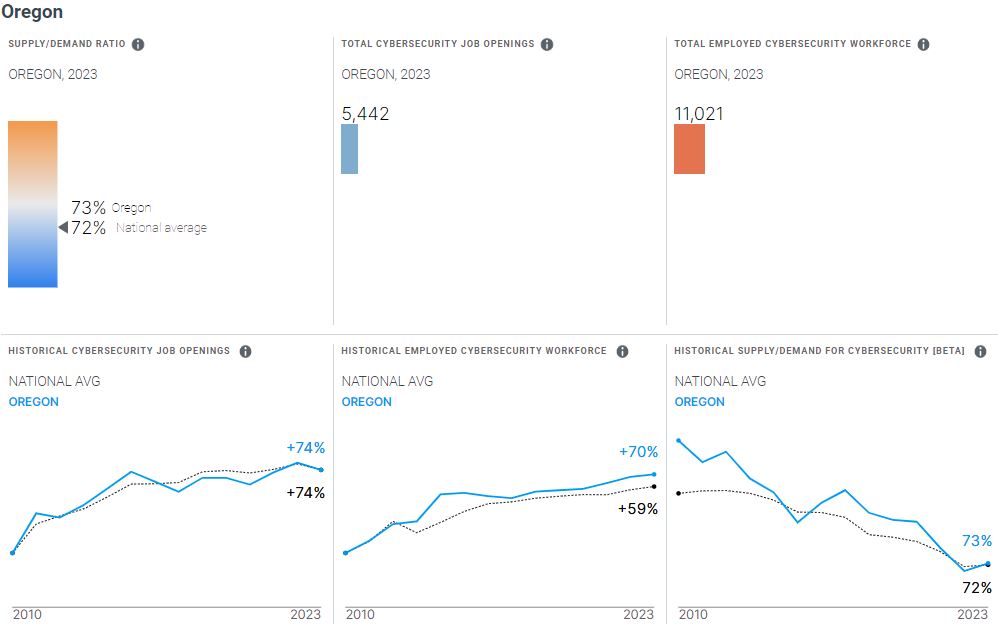The width and height of the screenshot is (998, 624).
Task: Open info icon for Historical Employed Cybersecurity Workforce
Action: tap(622, 351)
